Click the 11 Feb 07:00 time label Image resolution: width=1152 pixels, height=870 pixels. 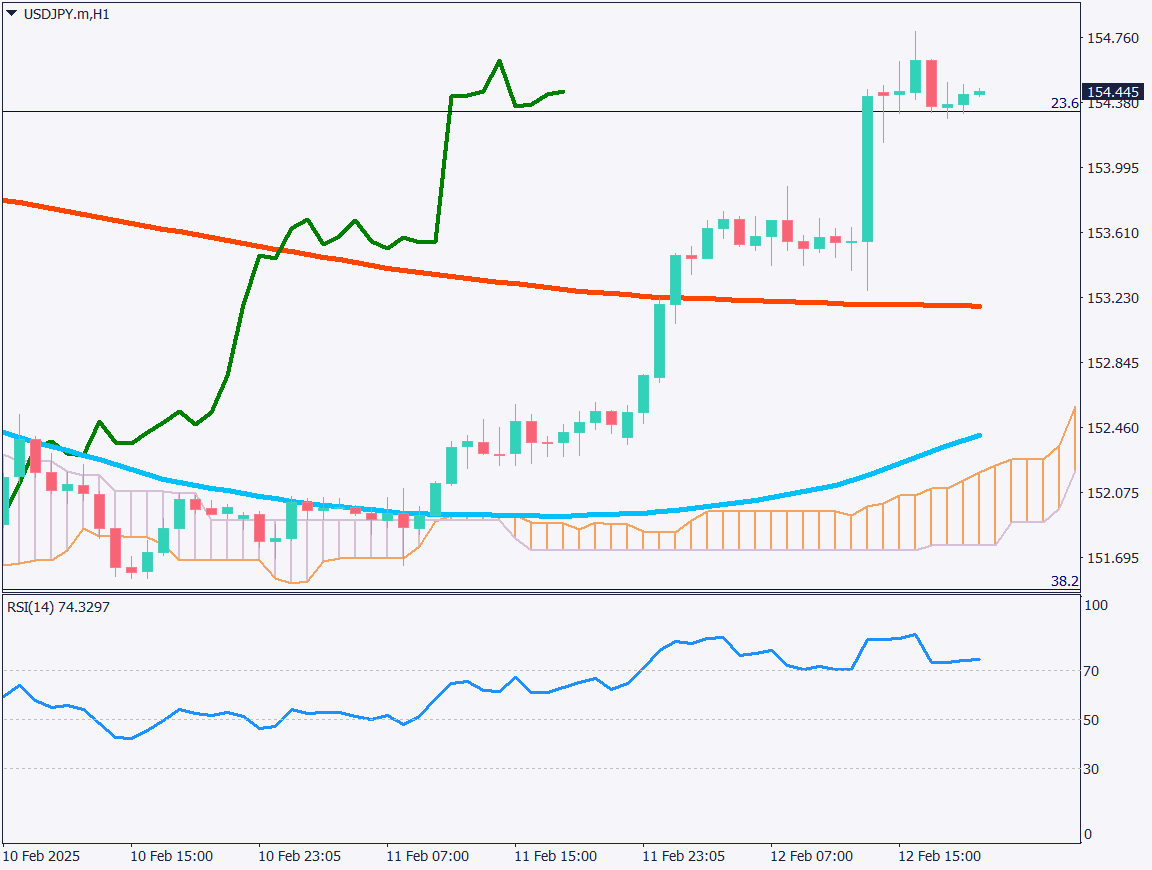[428, 857]
